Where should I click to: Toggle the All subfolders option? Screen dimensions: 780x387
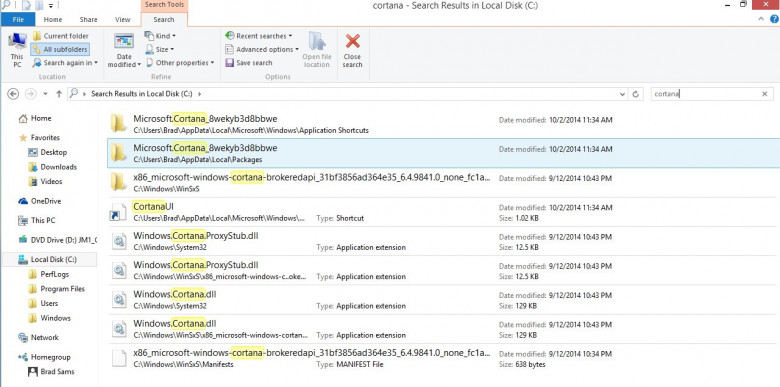(x=60, y=49)
